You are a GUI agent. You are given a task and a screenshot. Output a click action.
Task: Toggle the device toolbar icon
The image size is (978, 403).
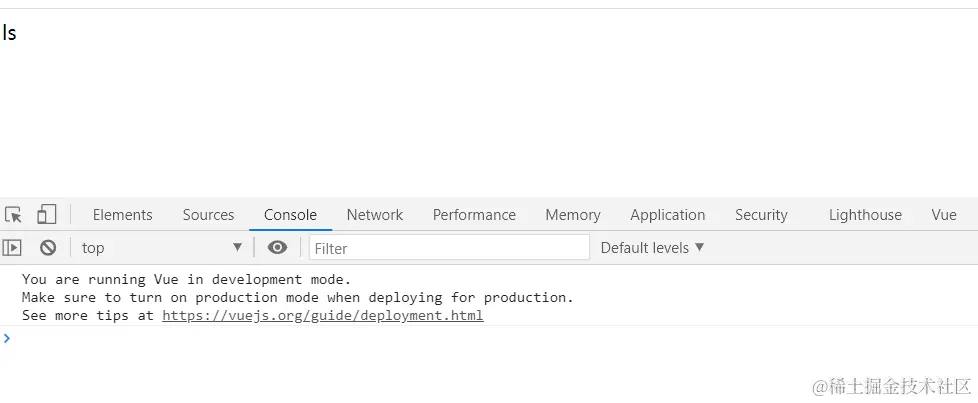coord(47,215)
